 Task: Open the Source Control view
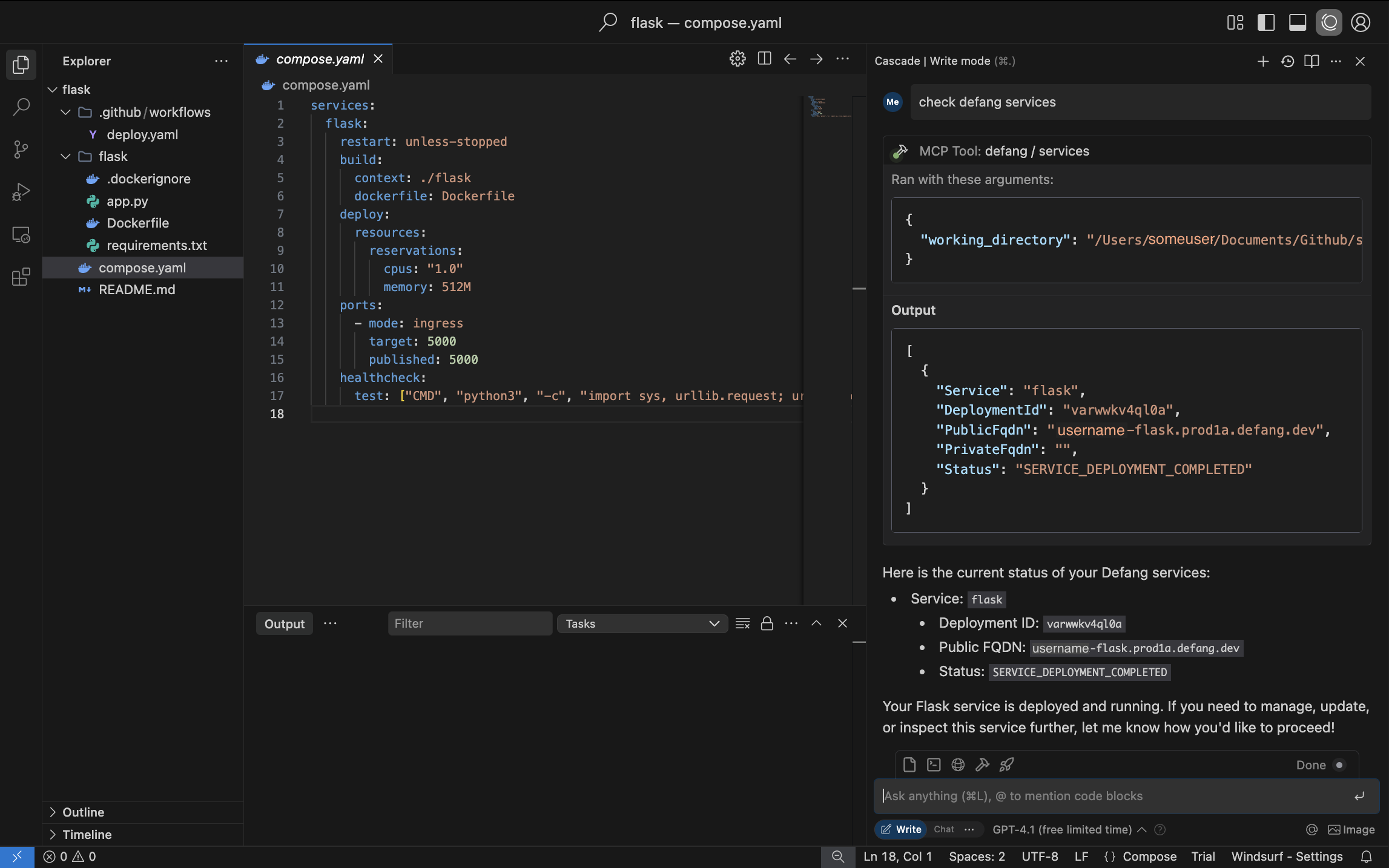[21, 150]
